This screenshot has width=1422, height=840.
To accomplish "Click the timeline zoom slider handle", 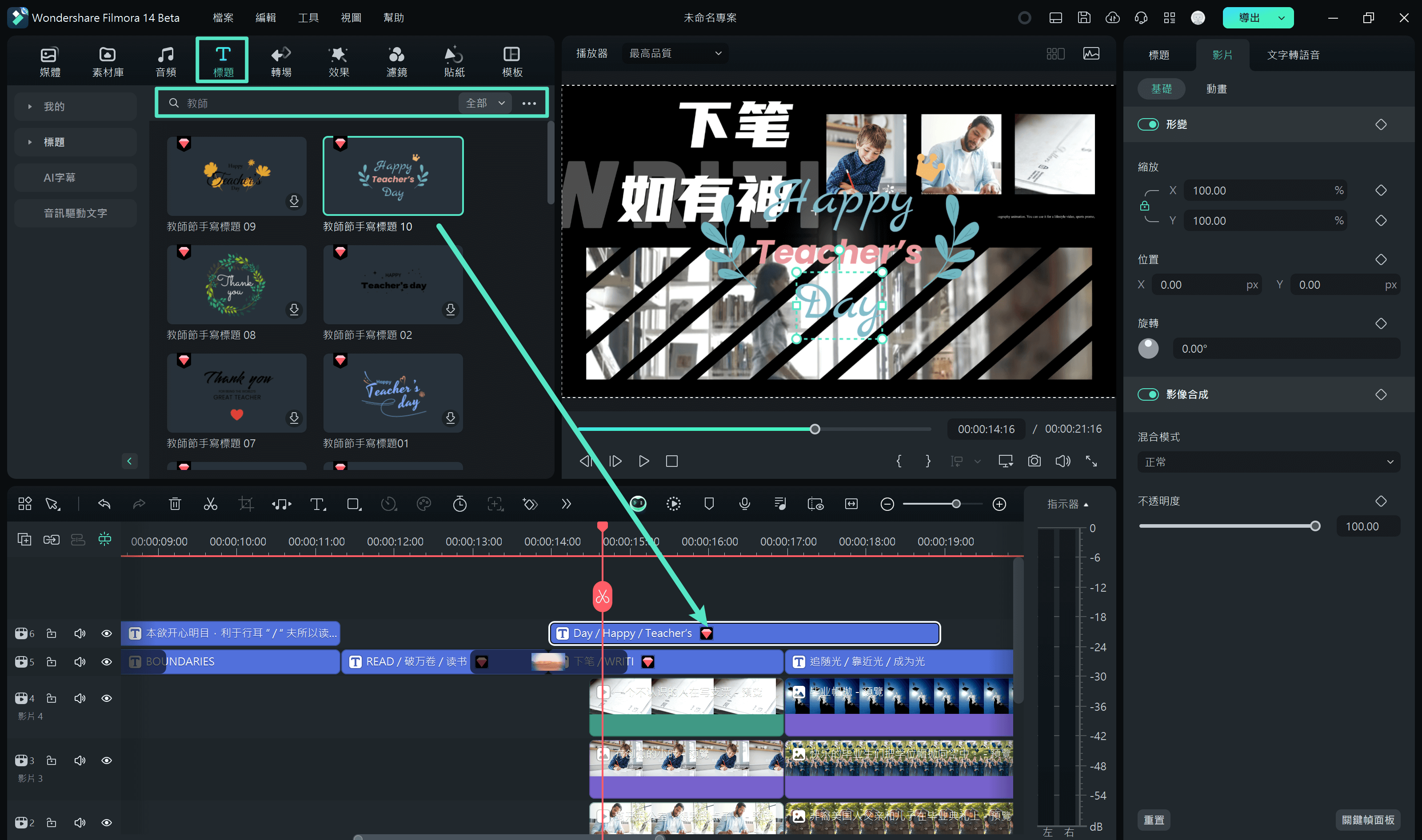I will coord(956,504).
